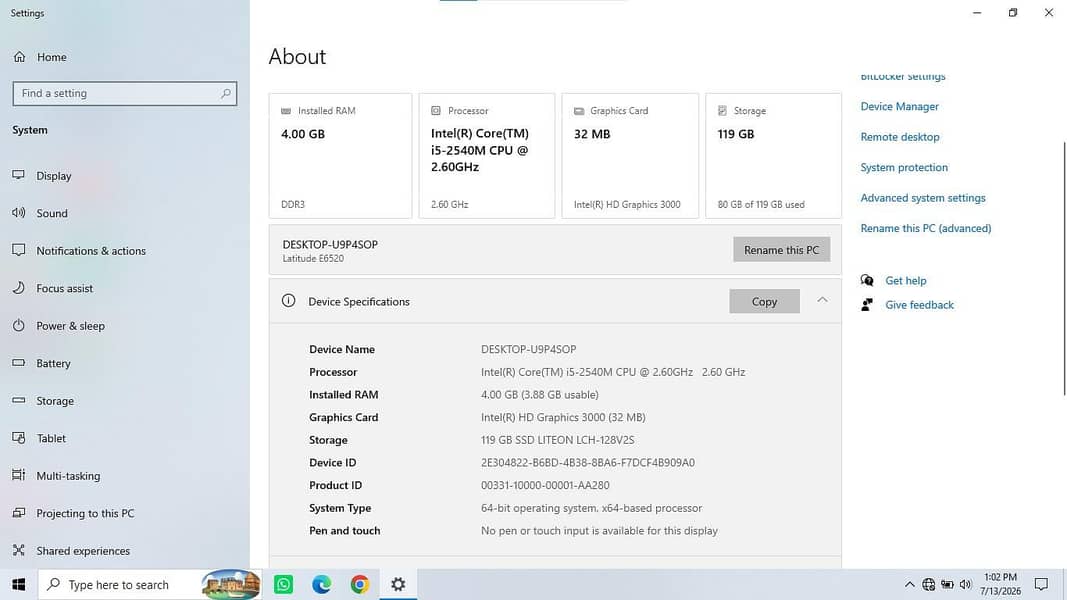Open the Windows Start button
The image size is (1067, 600).
18,584
